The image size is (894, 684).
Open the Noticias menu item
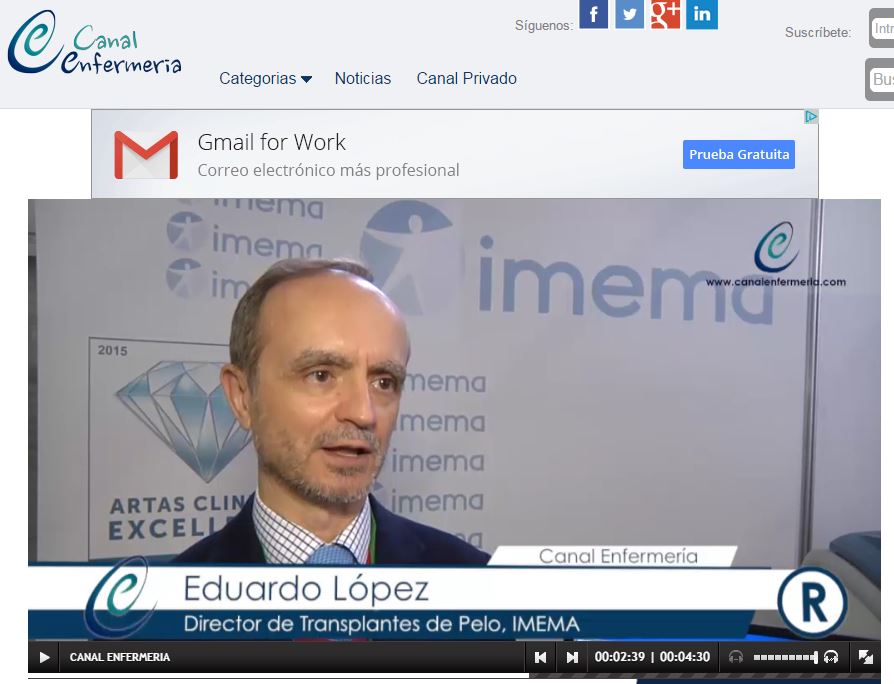(363, 78)
